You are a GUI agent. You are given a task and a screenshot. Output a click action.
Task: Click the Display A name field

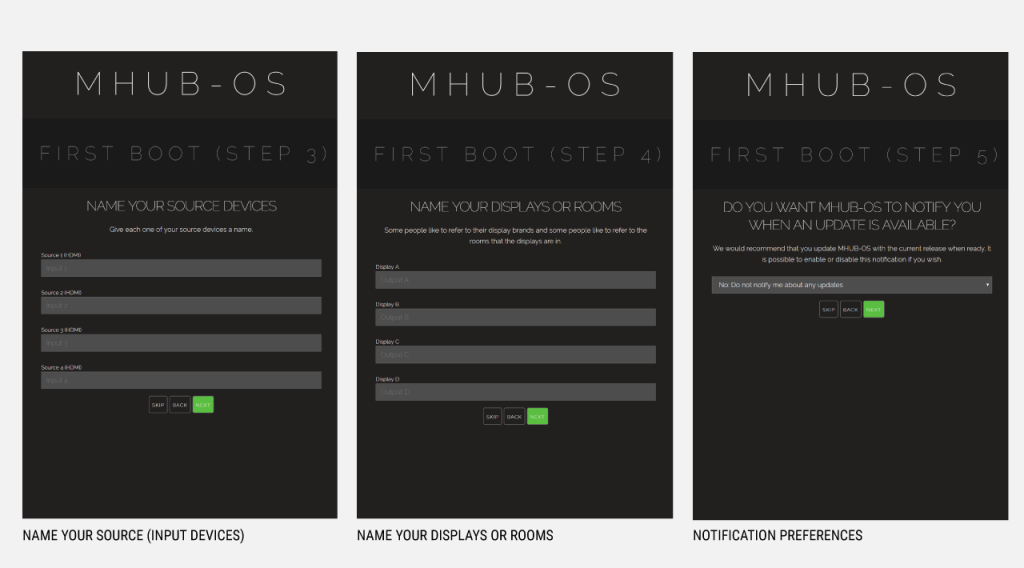click(515, 280)
